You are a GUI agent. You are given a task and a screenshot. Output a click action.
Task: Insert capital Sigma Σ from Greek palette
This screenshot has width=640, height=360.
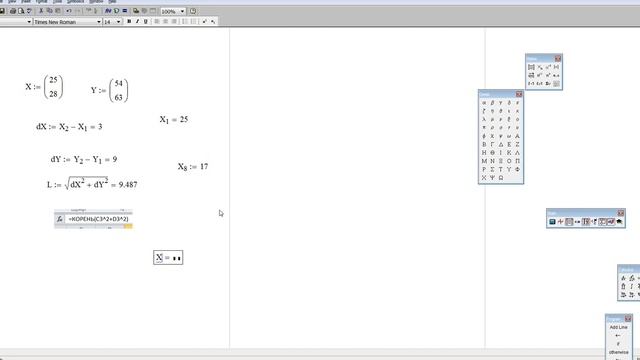click(492, 169)
